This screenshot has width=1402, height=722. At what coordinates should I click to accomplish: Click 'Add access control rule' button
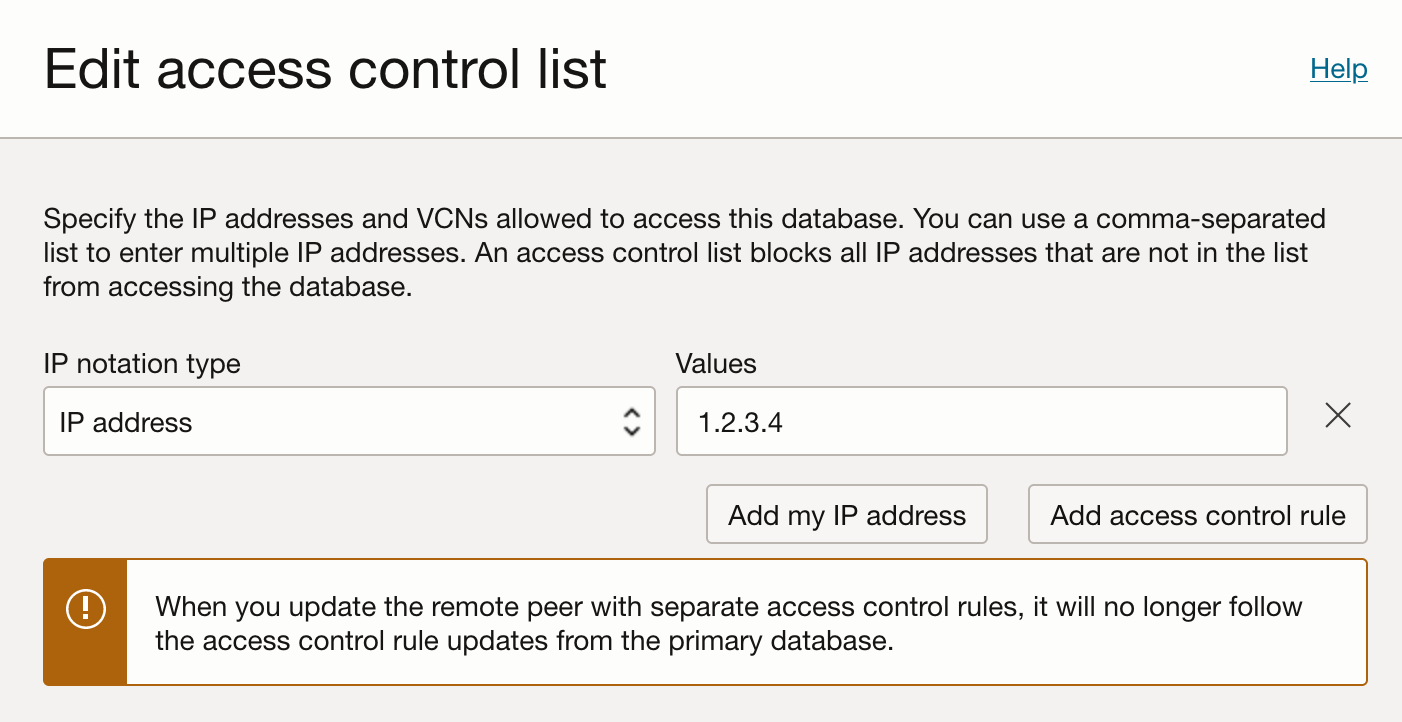[x=1197, y=516]
